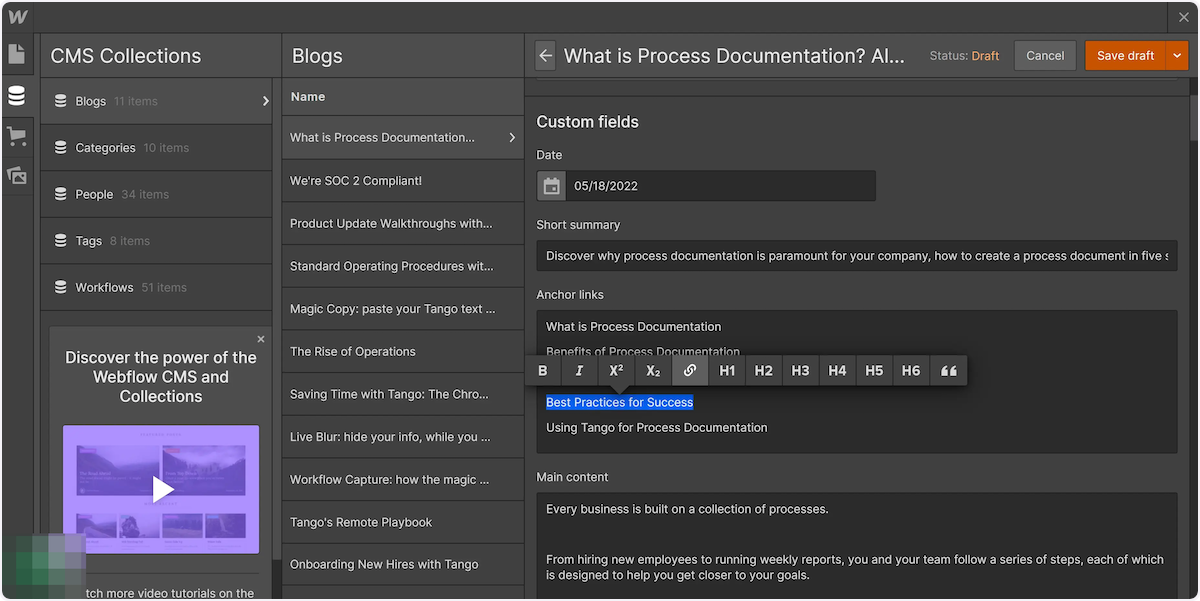This screenshot has width=1200, height=601.
Task: Set selected text to H4 heading
Action: [837, 371]
